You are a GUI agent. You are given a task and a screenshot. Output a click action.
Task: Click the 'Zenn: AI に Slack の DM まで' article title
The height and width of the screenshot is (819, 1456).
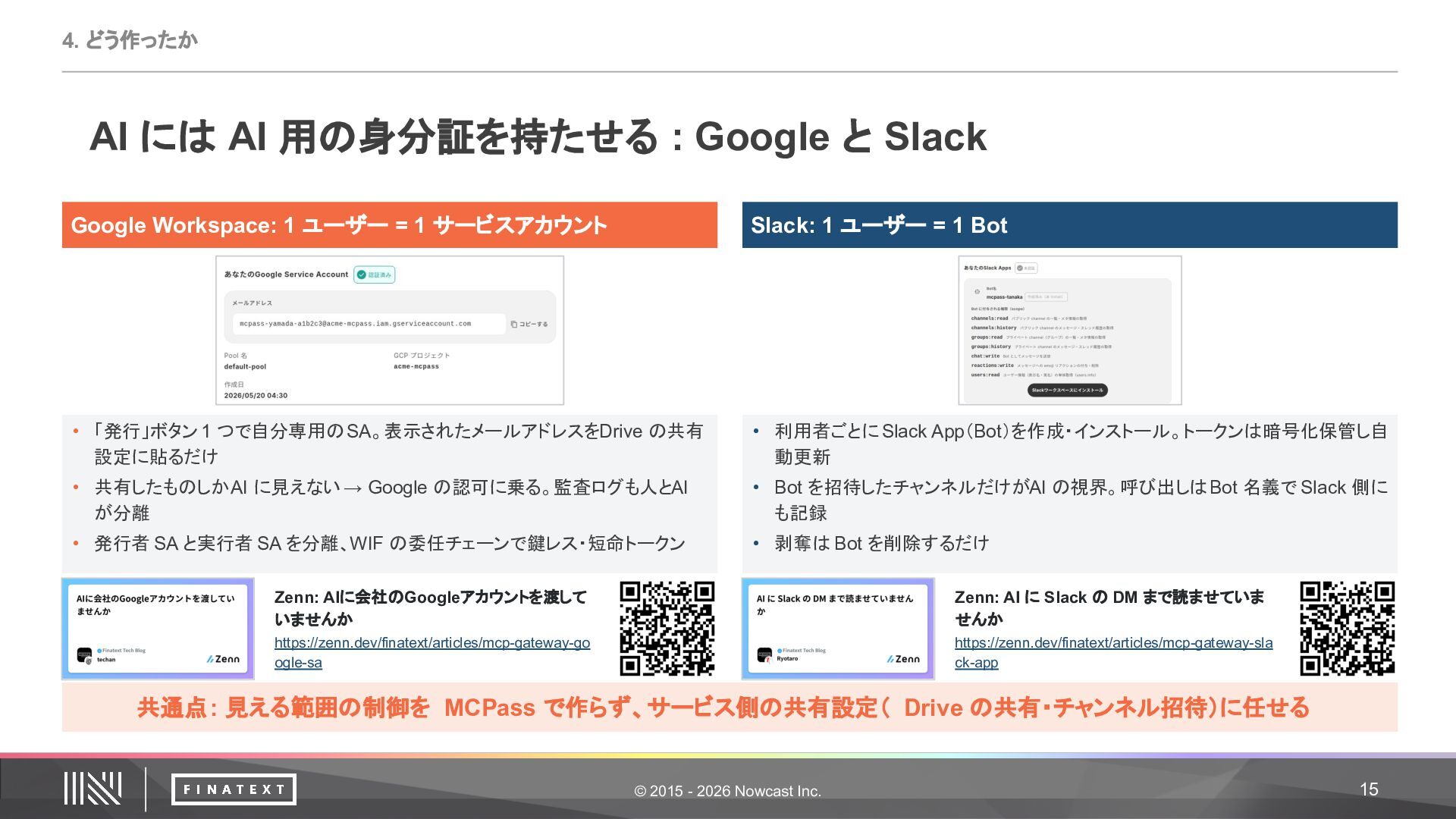pyautogui.click(x=1109, y=608)
